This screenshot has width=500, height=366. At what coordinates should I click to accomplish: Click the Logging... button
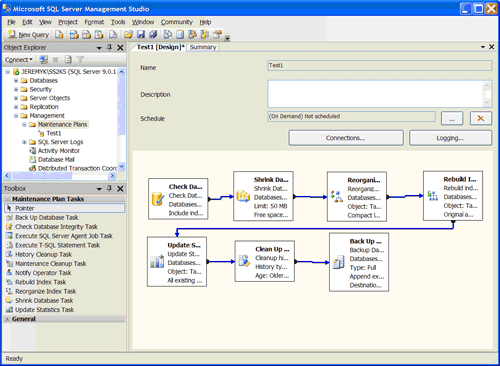click(x=450, y=138)
